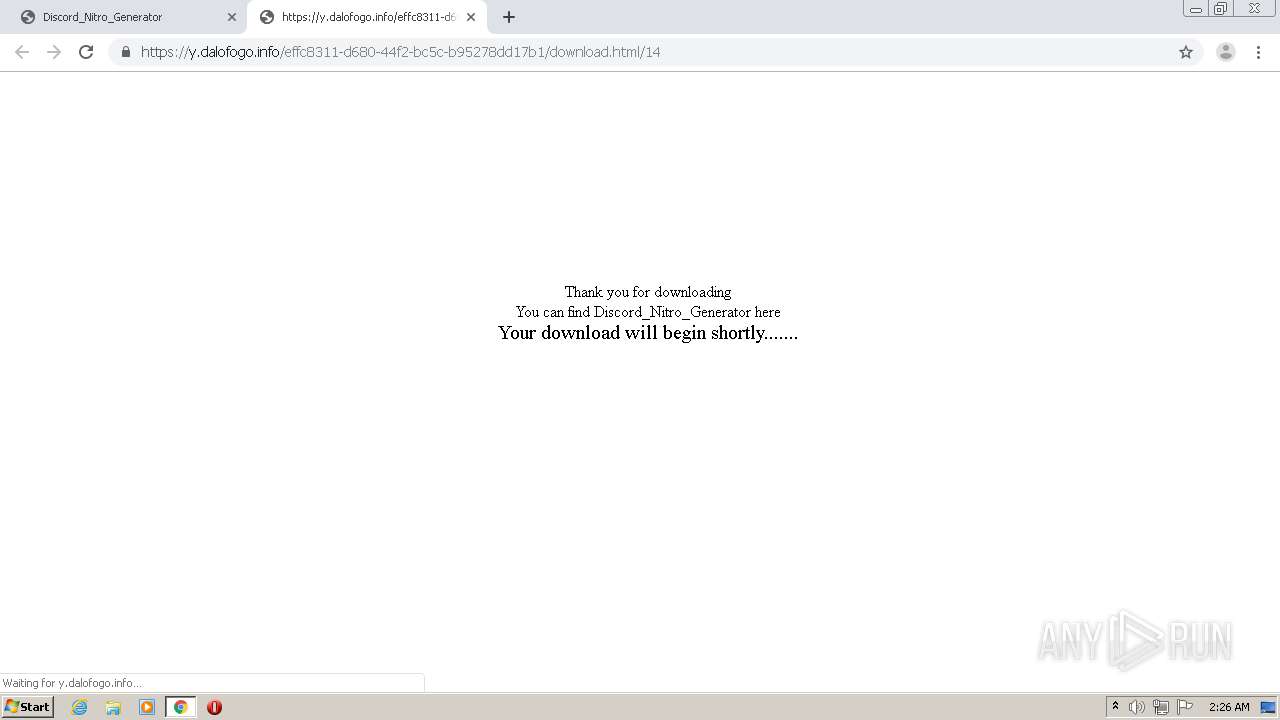Select the Chrome taskbar button
Screen dimensions: 1280x720
tap(181, 707)
